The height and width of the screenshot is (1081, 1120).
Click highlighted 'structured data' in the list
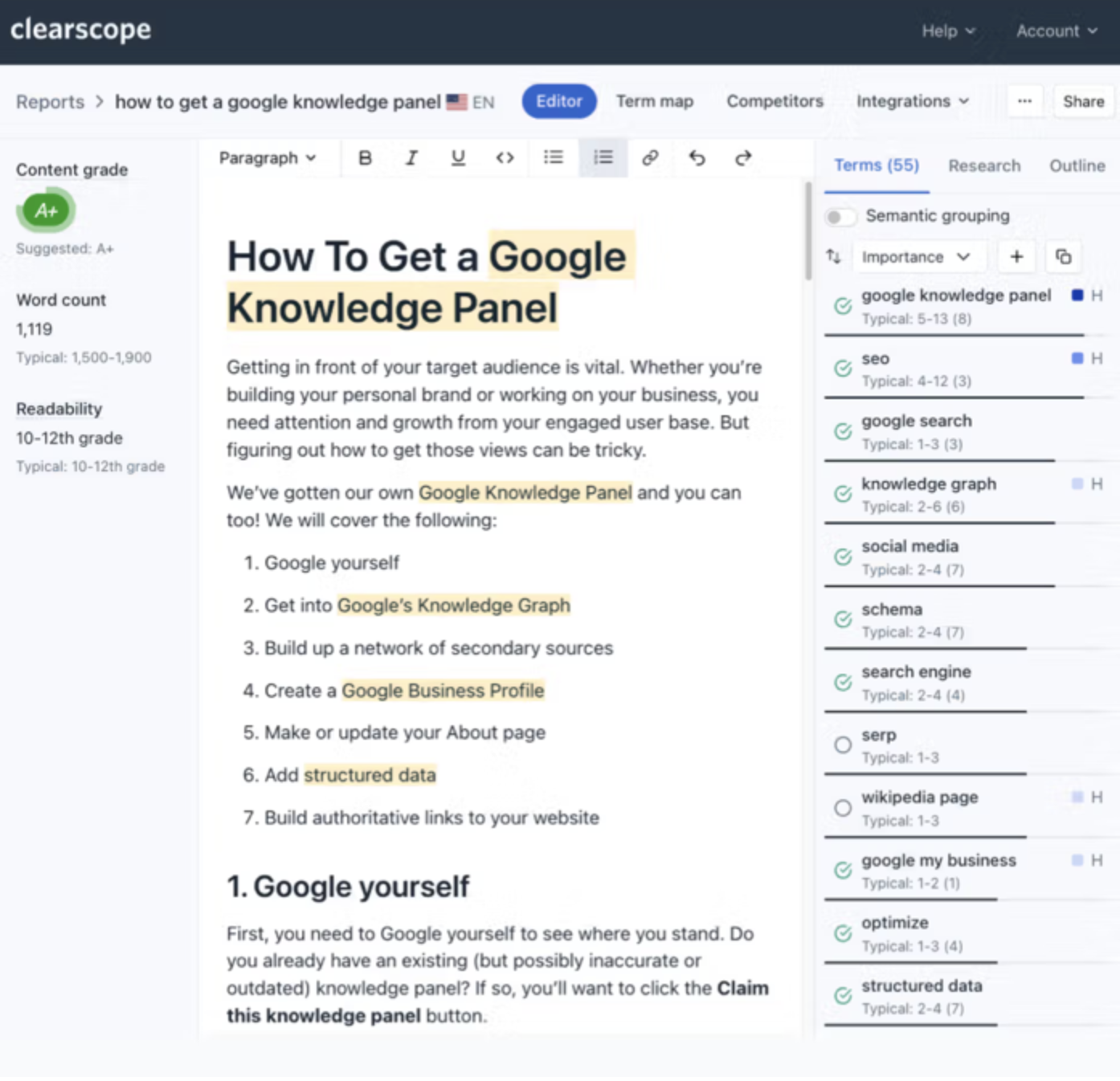[x=370, y=775]
